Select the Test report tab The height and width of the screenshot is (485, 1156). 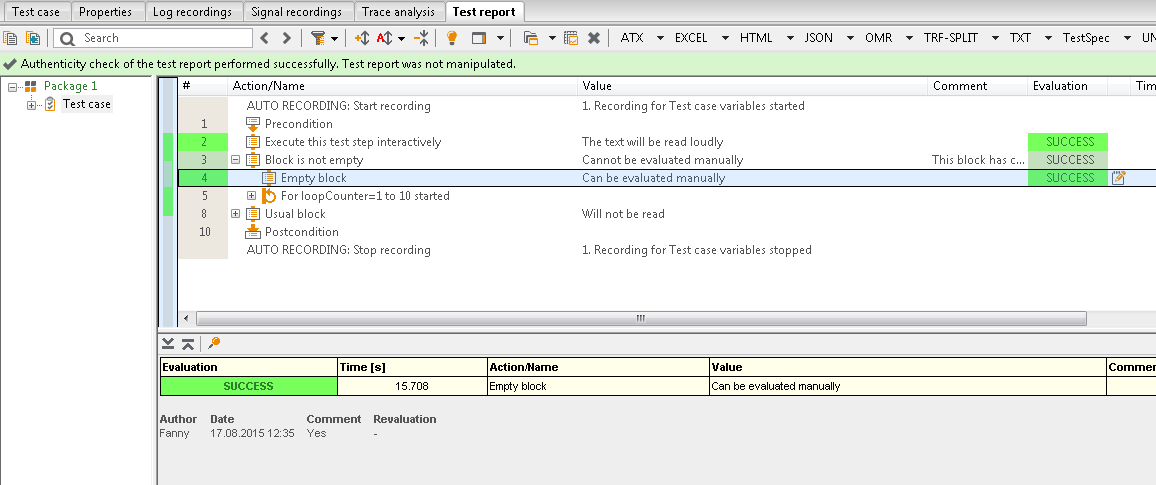coord(484,12)
